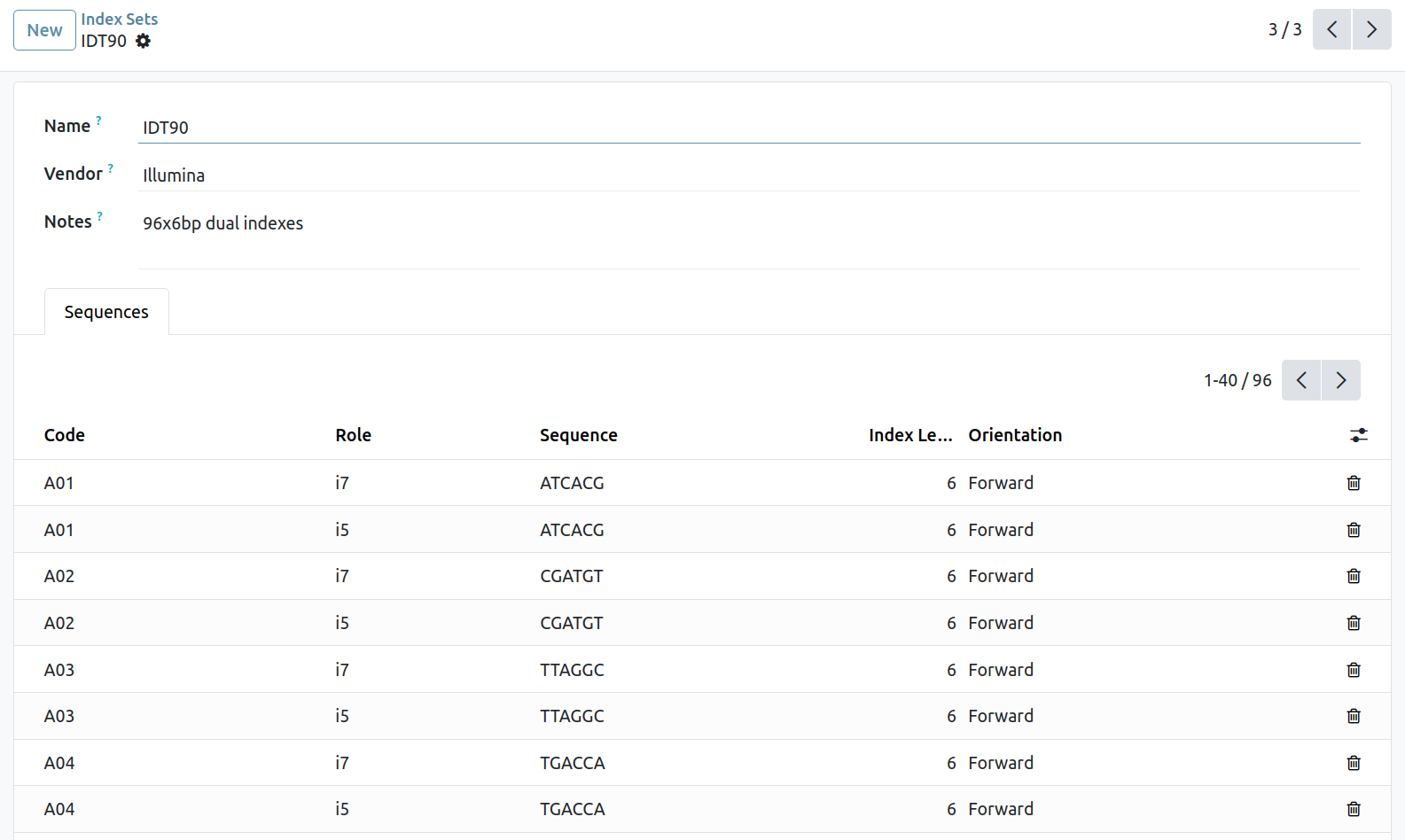Viewport: 1405px width, 840px height.
Task: Switch to the Sequences tab
Action: coord(106,312)
